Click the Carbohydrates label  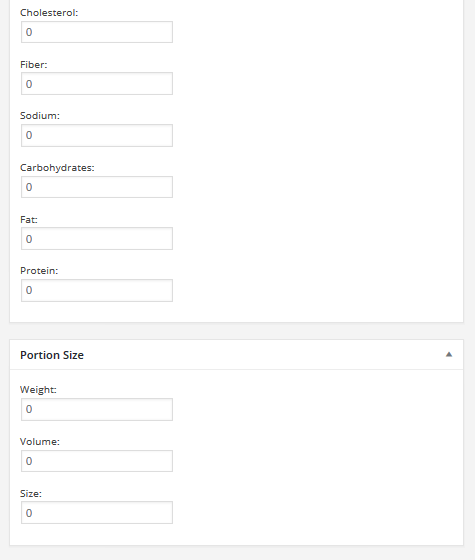coord(57,168)
